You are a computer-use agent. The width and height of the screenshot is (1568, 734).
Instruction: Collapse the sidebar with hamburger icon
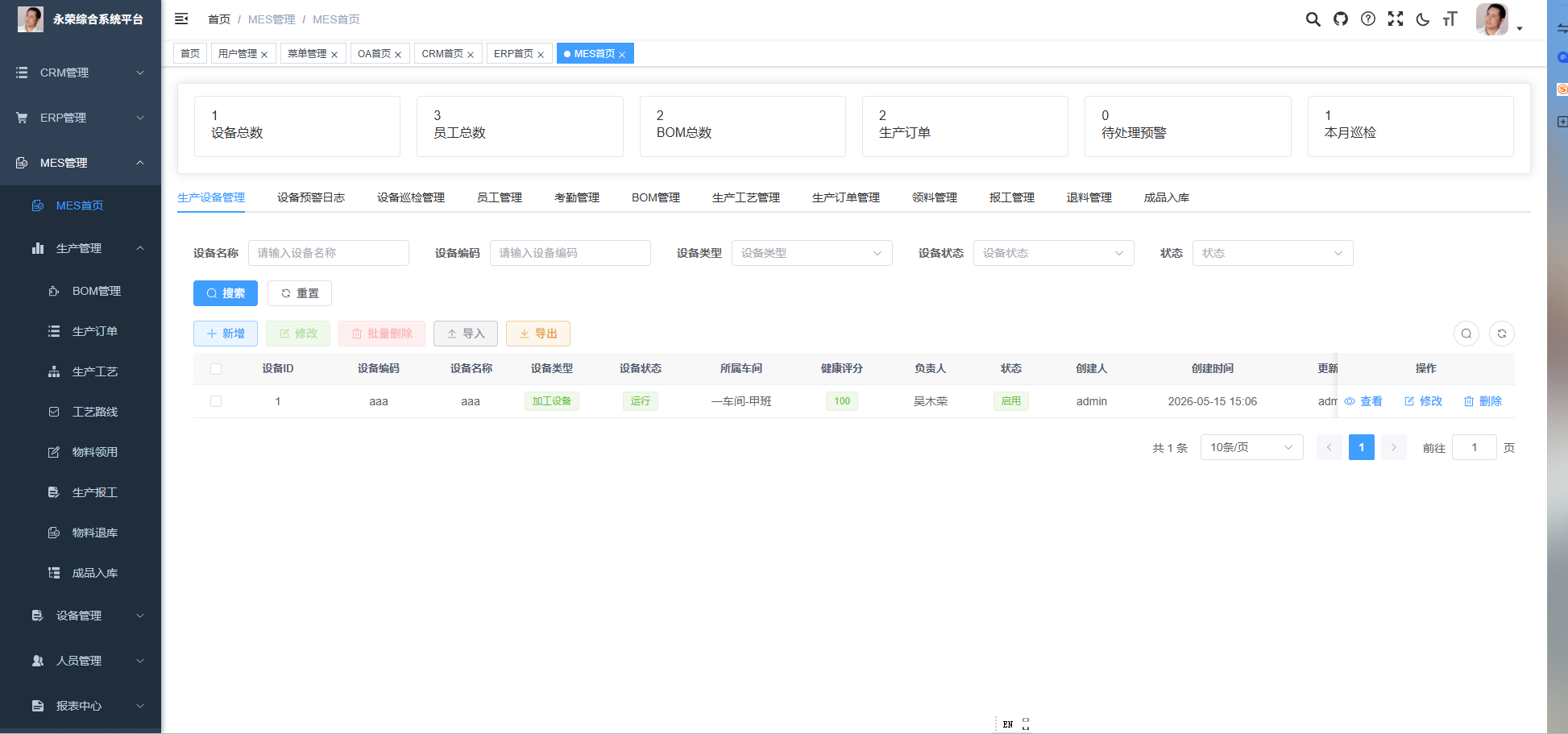click(x=181, y=19)
